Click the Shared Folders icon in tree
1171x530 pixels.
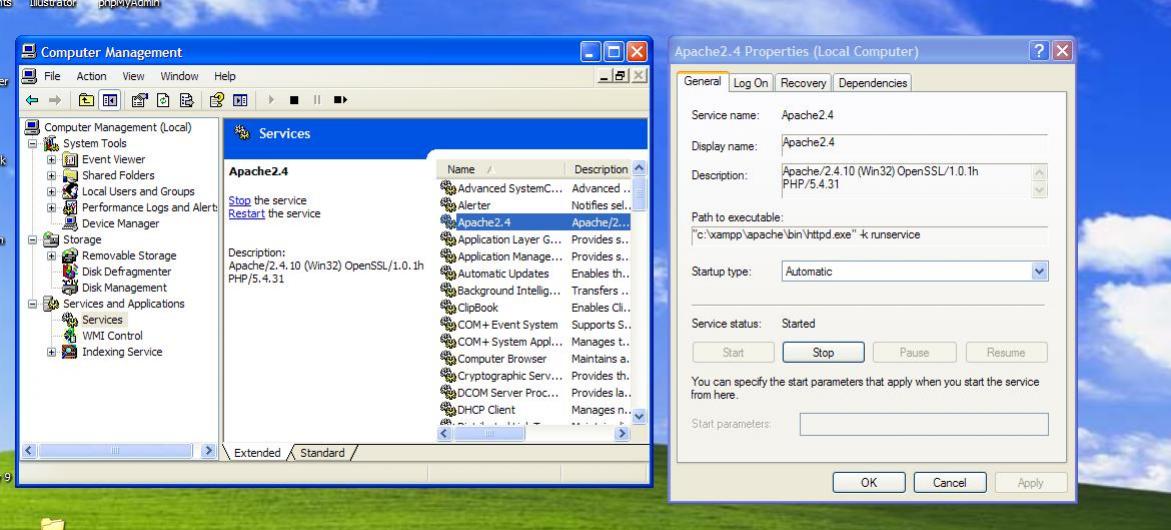pyautogui.click(x=70, y=175)
